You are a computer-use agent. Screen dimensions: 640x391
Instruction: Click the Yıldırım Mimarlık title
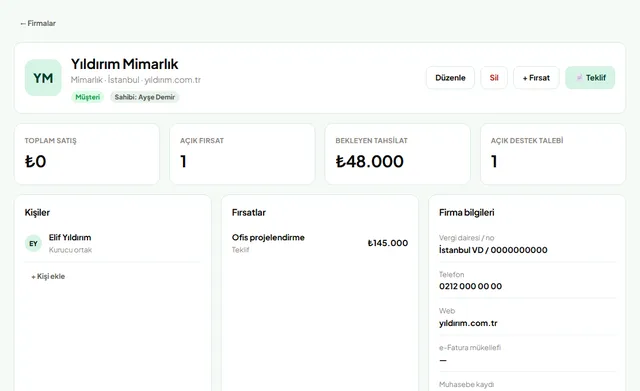(124, 64)
